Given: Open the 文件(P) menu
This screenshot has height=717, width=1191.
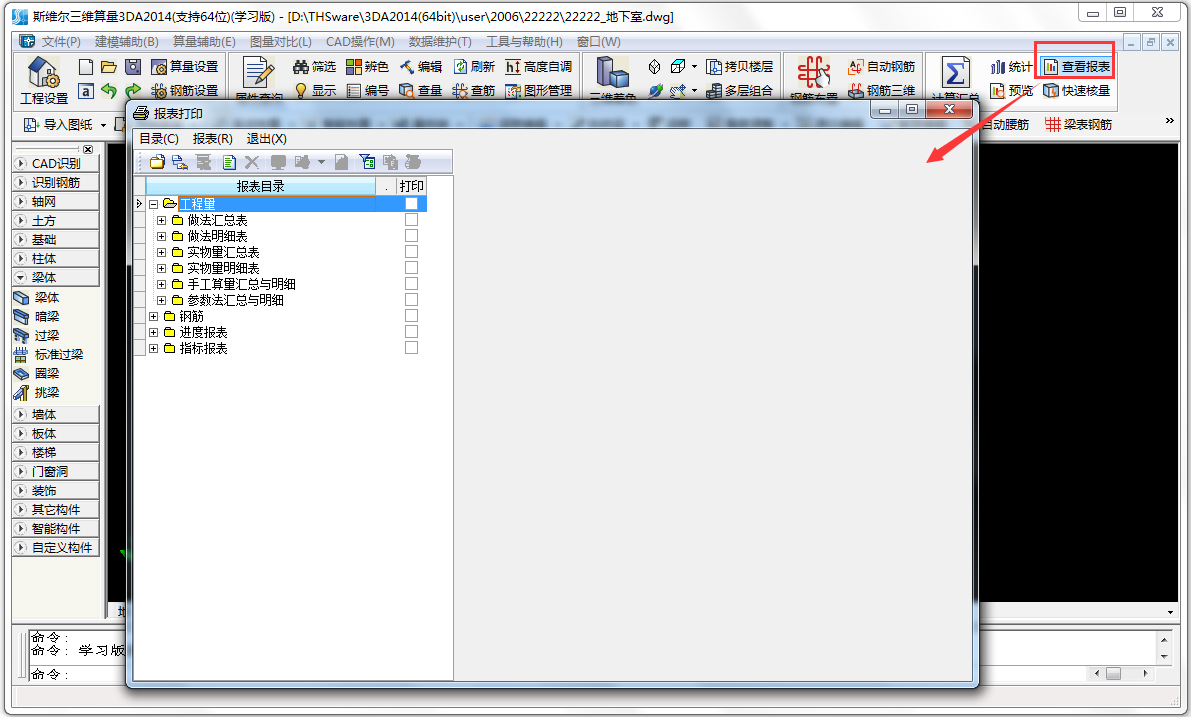Looking at the screenshot, I should (x=63, y=42).
